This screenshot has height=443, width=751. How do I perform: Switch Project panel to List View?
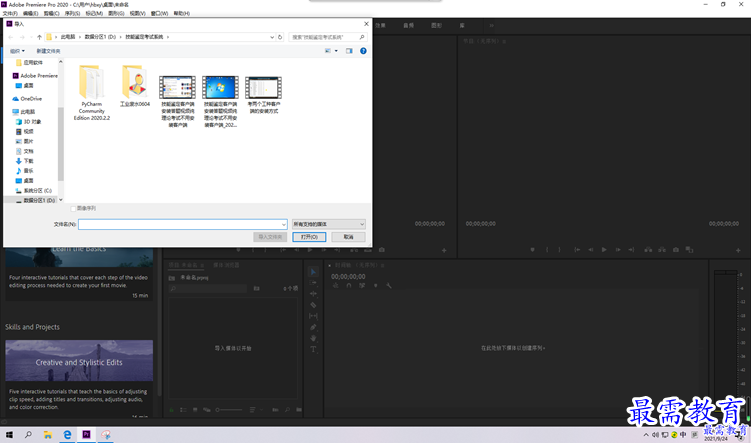(183, 409)
